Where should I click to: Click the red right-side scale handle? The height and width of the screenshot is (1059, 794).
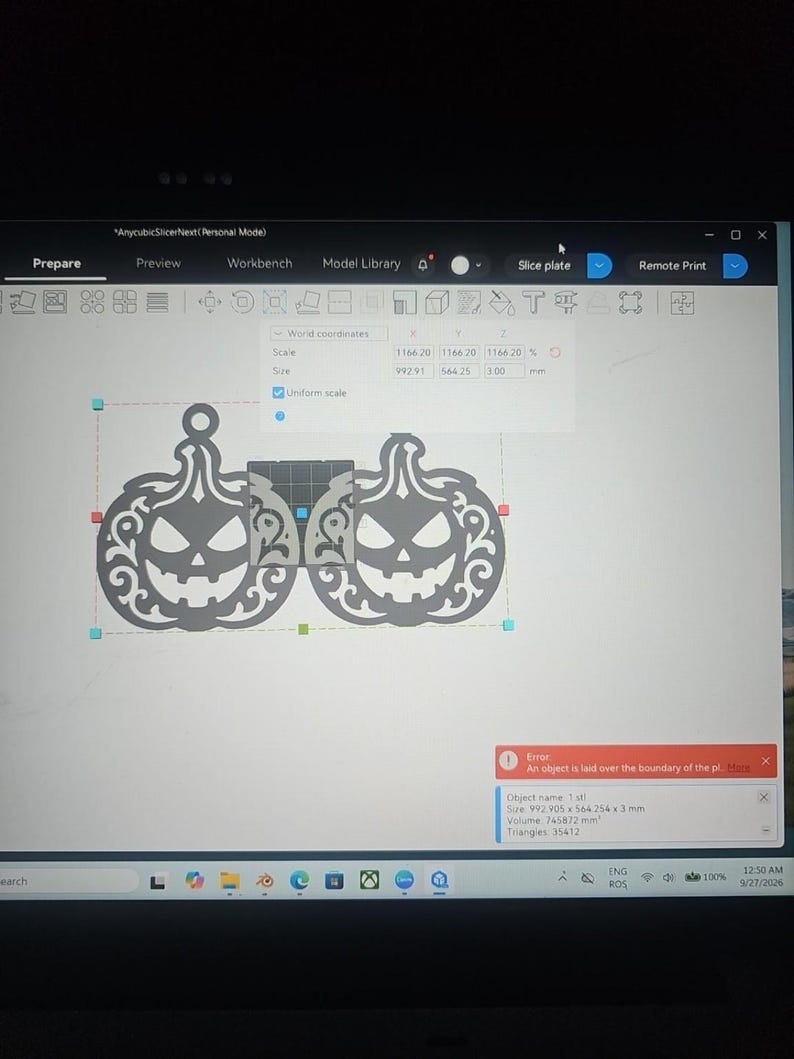click(504, 510)
